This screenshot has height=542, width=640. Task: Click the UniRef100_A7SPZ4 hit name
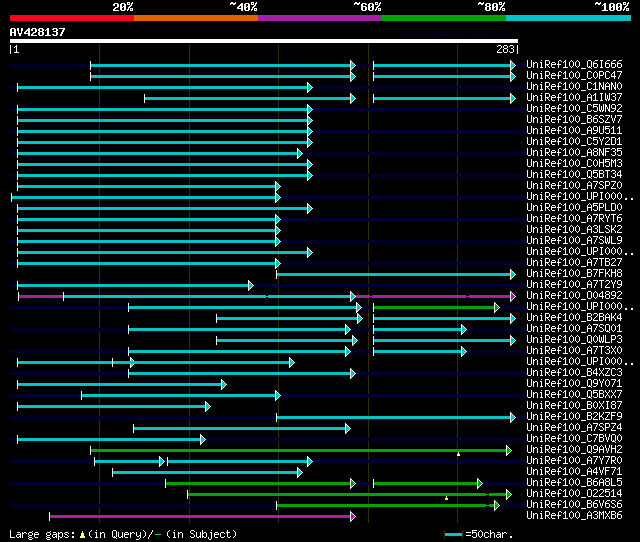click(x=574, y=428)
